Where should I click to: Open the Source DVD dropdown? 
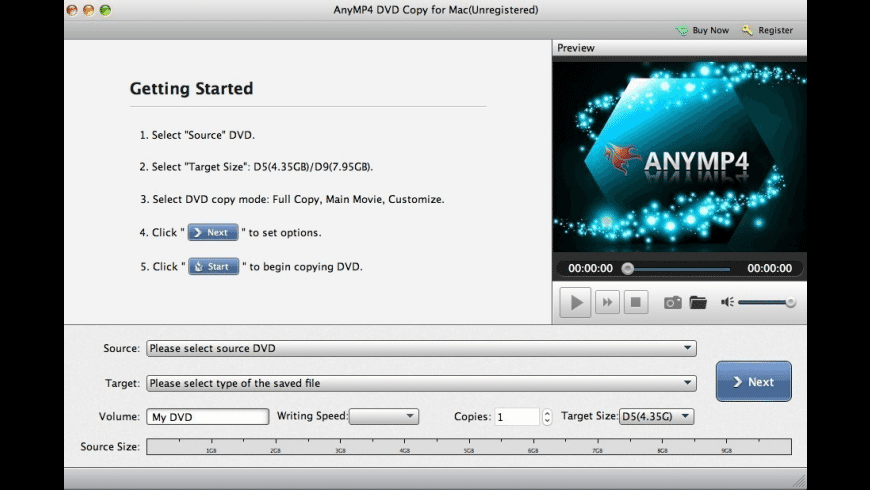click(421, 348)
